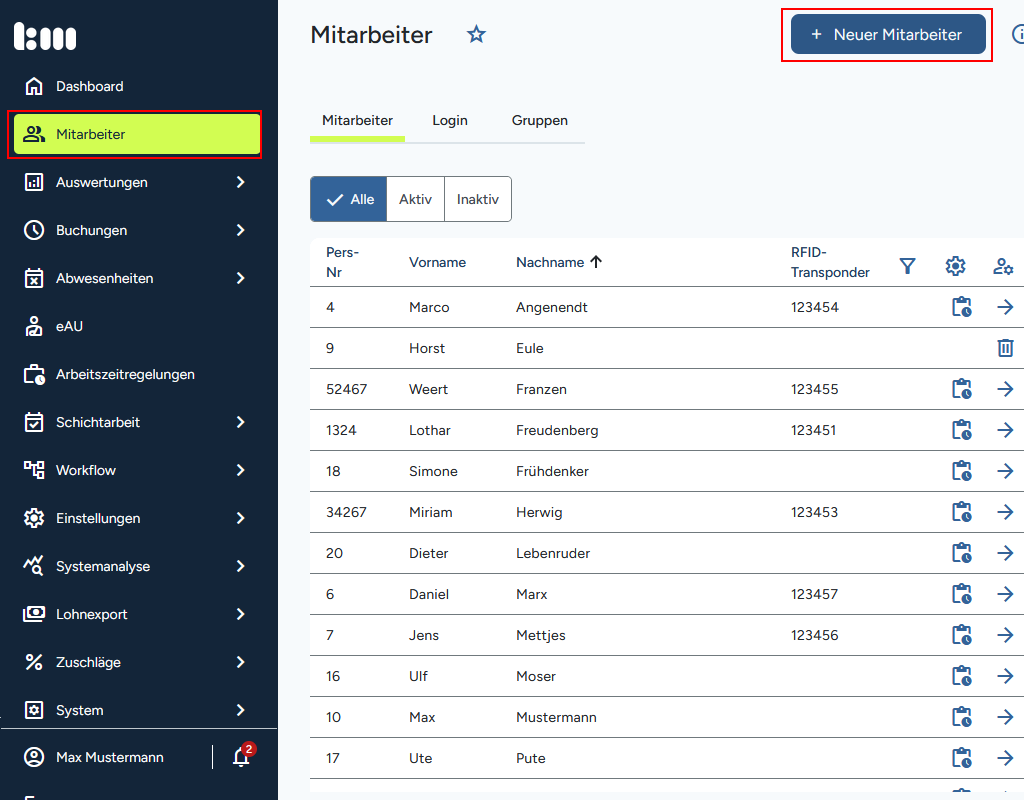Screen dimensions: 1024x800
Task: Click the Einstellungen gear icon in sidebar
Action: 34,518
